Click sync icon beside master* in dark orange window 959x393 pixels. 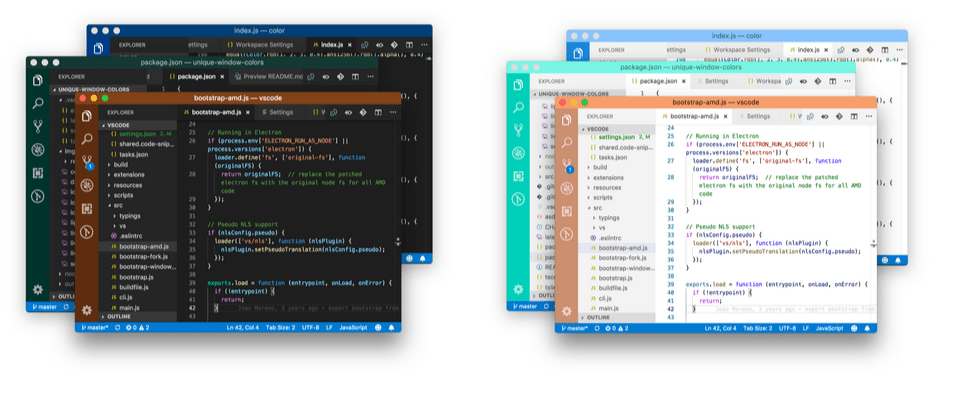(x=117, y=328)
